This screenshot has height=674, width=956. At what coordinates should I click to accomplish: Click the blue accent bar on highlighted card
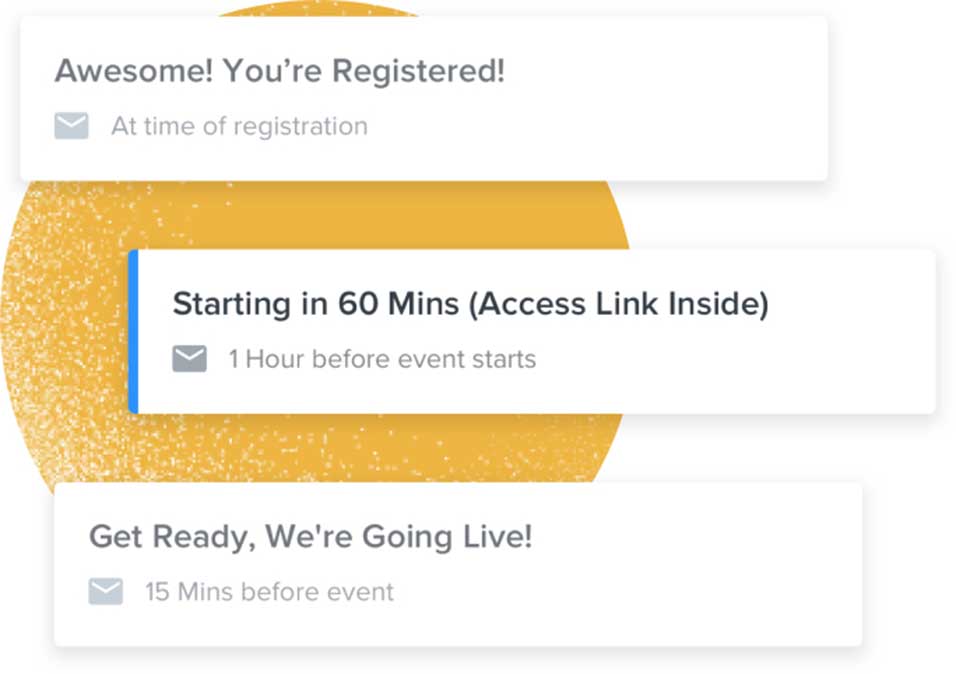(x=134, y=331)
